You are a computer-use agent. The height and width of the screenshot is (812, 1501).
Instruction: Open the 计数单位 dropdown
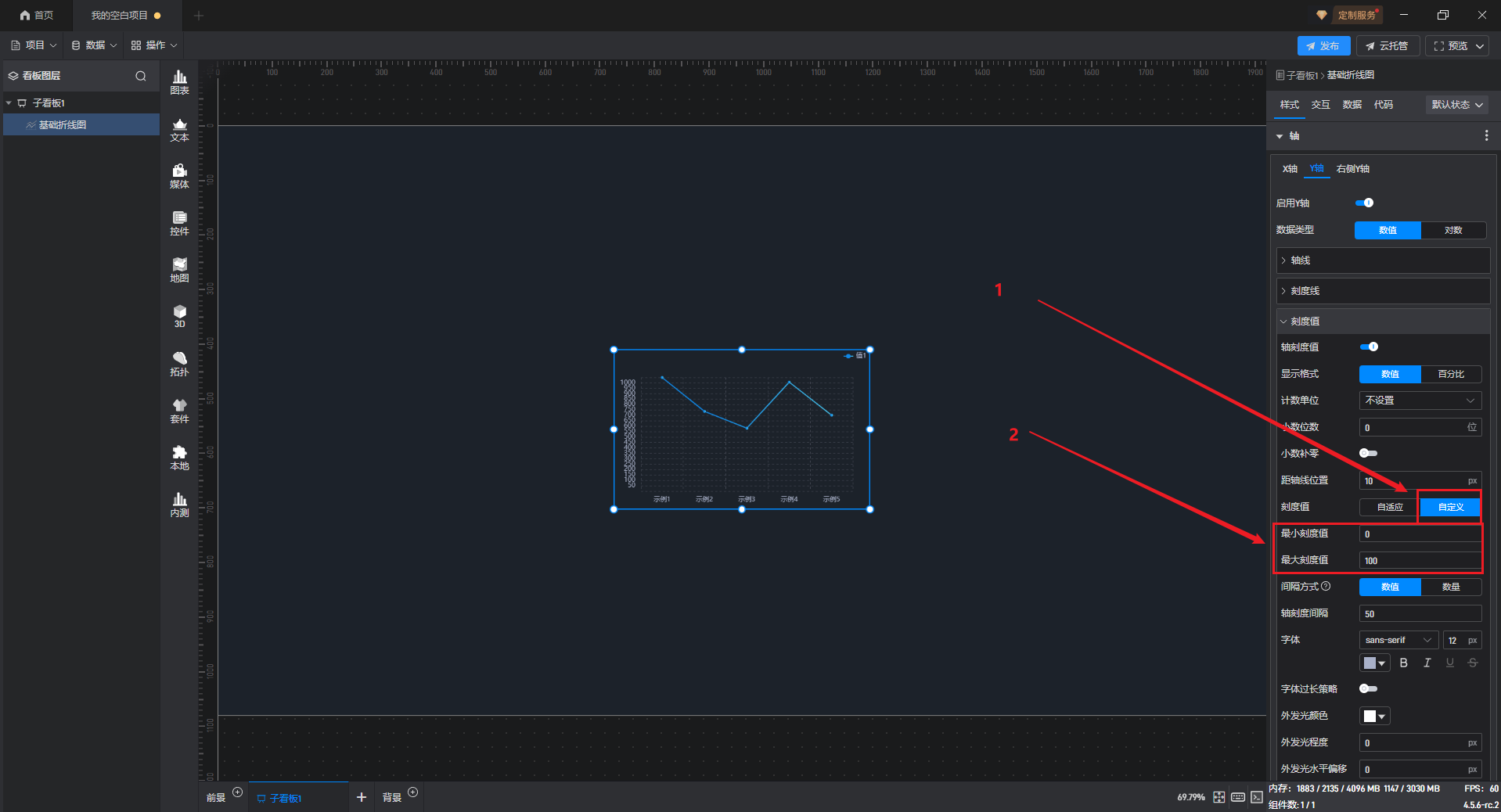1420,401
